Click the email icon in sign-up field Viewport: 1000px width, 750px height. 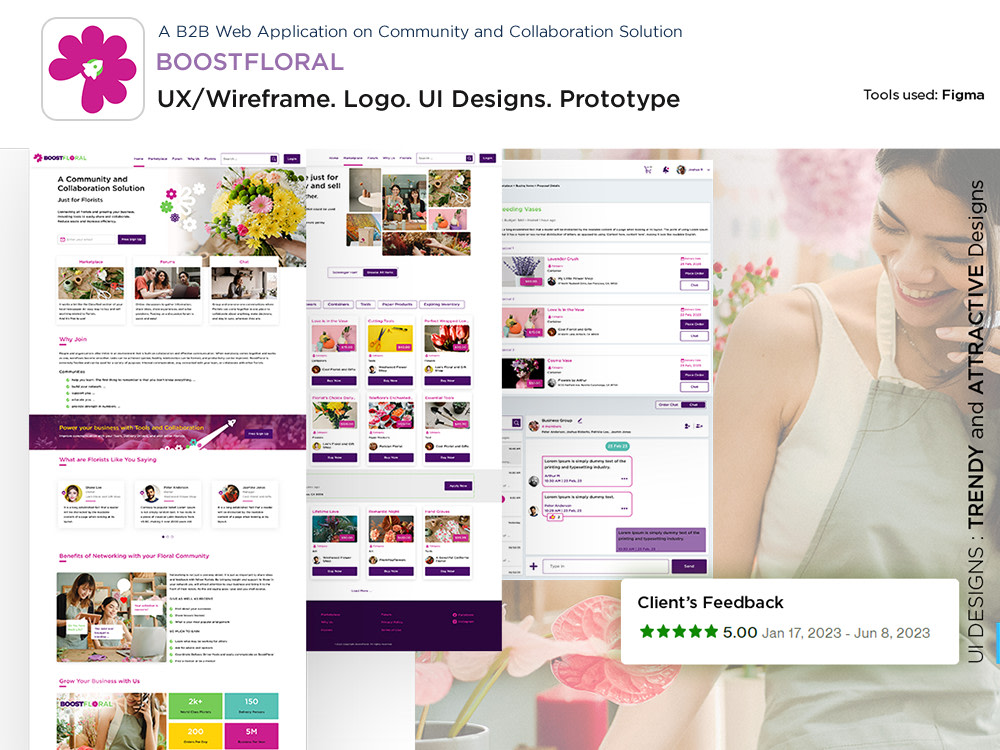tap(62, 239)
